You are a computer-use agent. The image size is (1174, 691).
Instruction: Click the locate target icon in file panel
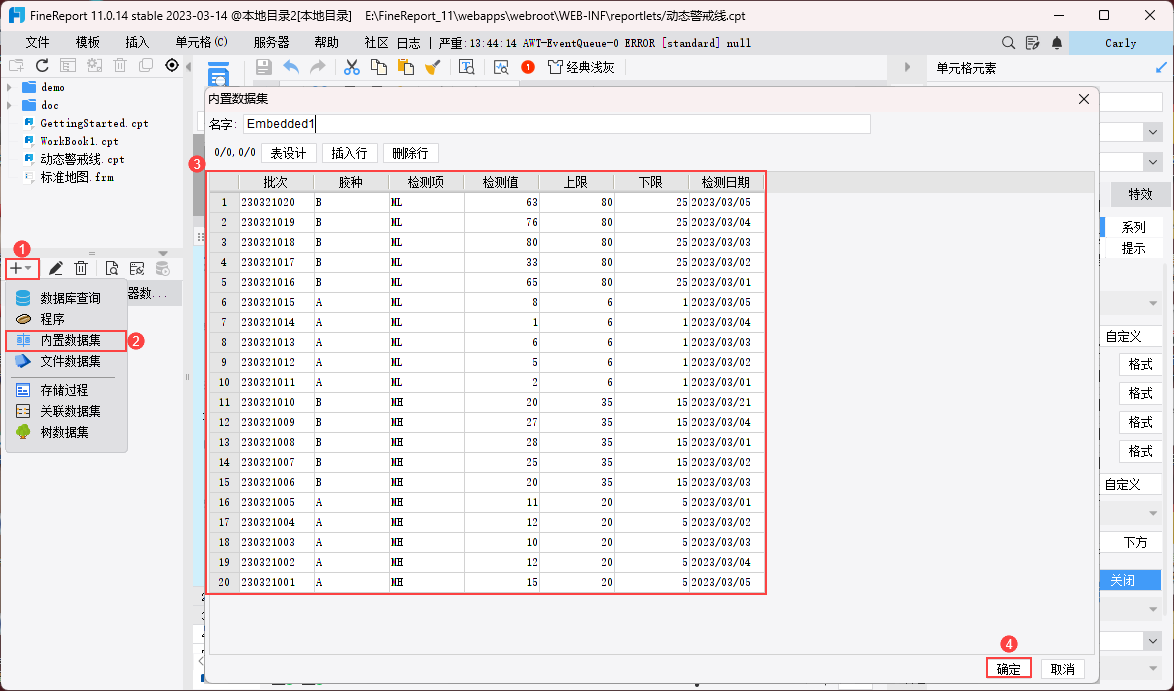(x=172, y=65)
